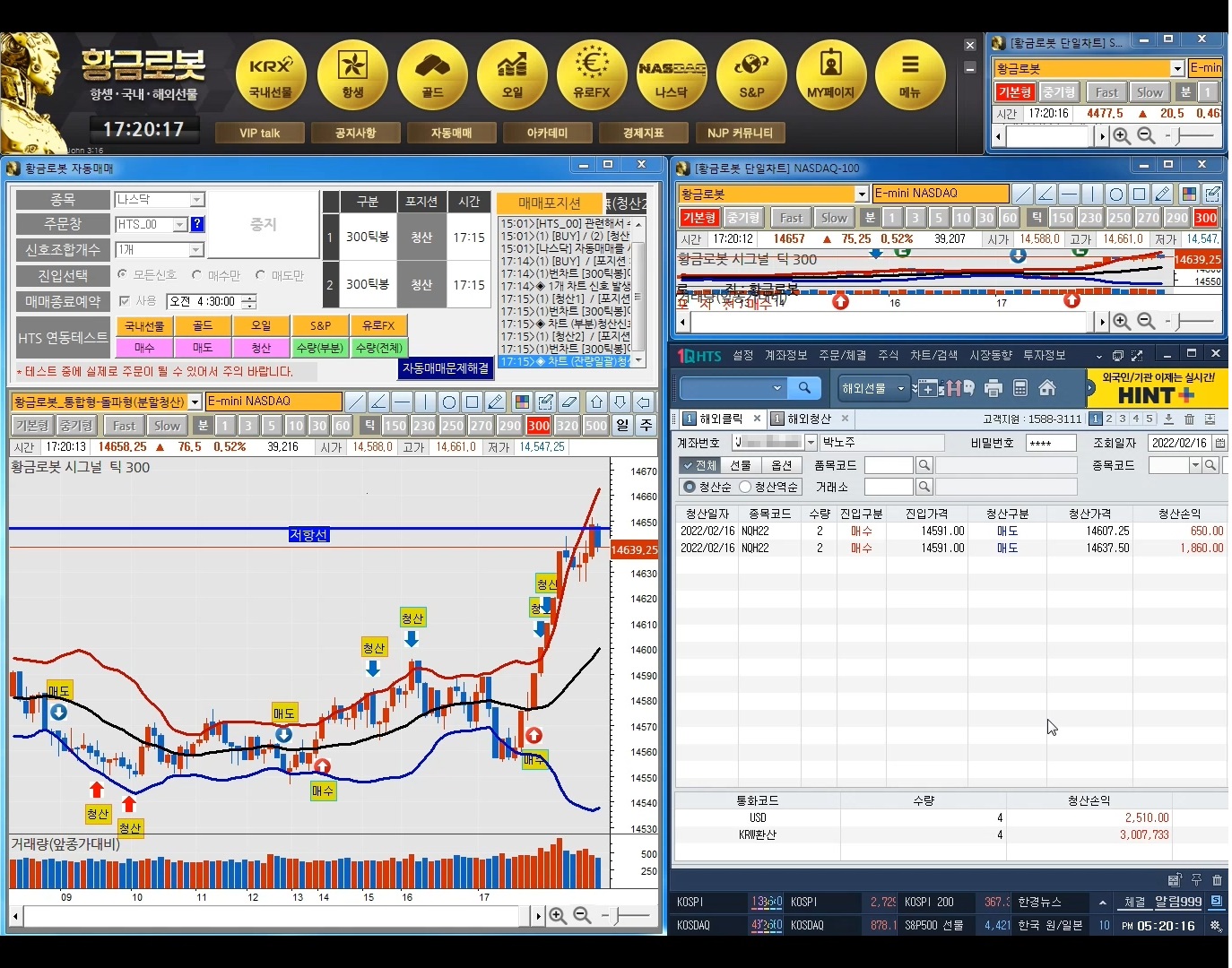Open the S&P gold circle icon
Image resolution: width=1232 pixels, height=968 pixels.
pyautogui.click(x=751, y=75)
